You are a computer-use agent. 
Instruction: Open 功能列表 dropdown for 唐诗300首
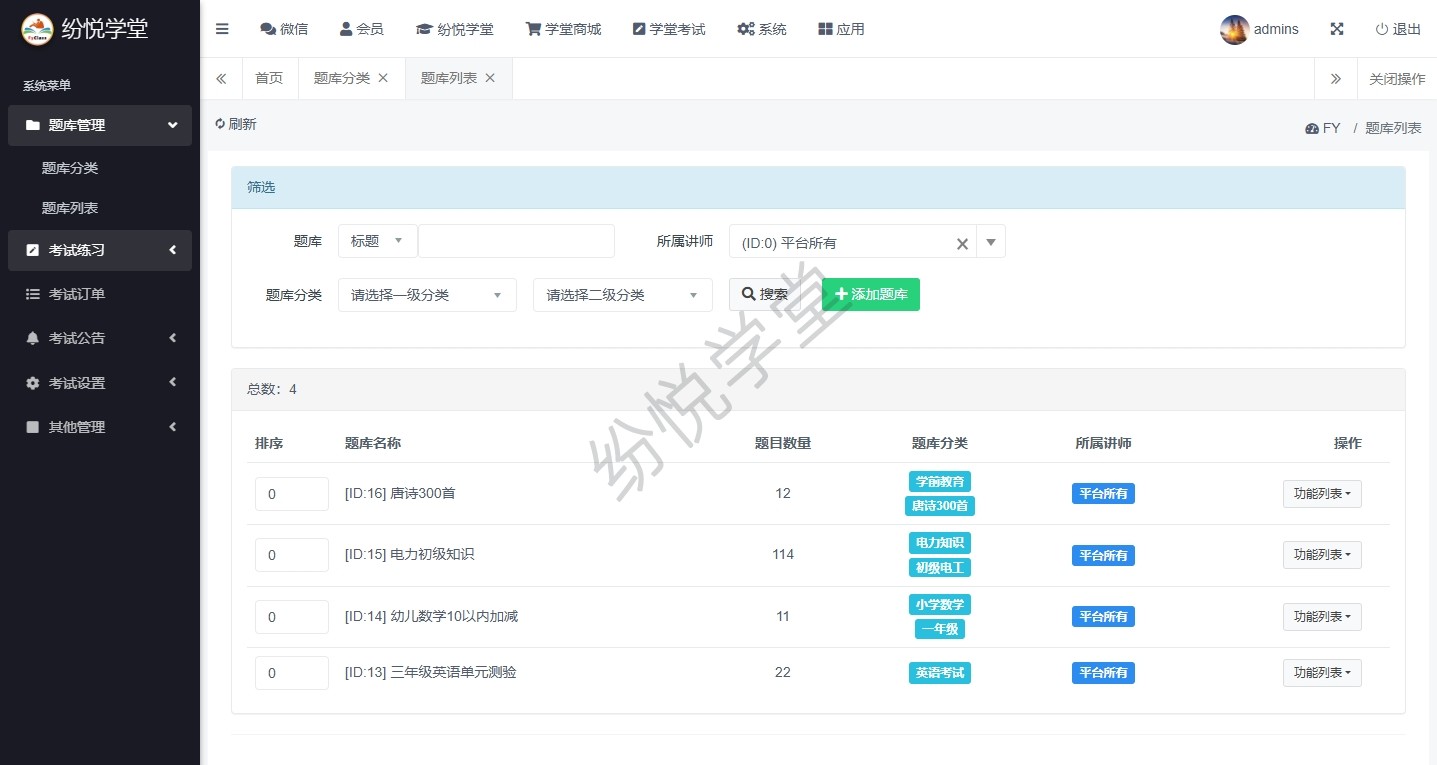1321,494
